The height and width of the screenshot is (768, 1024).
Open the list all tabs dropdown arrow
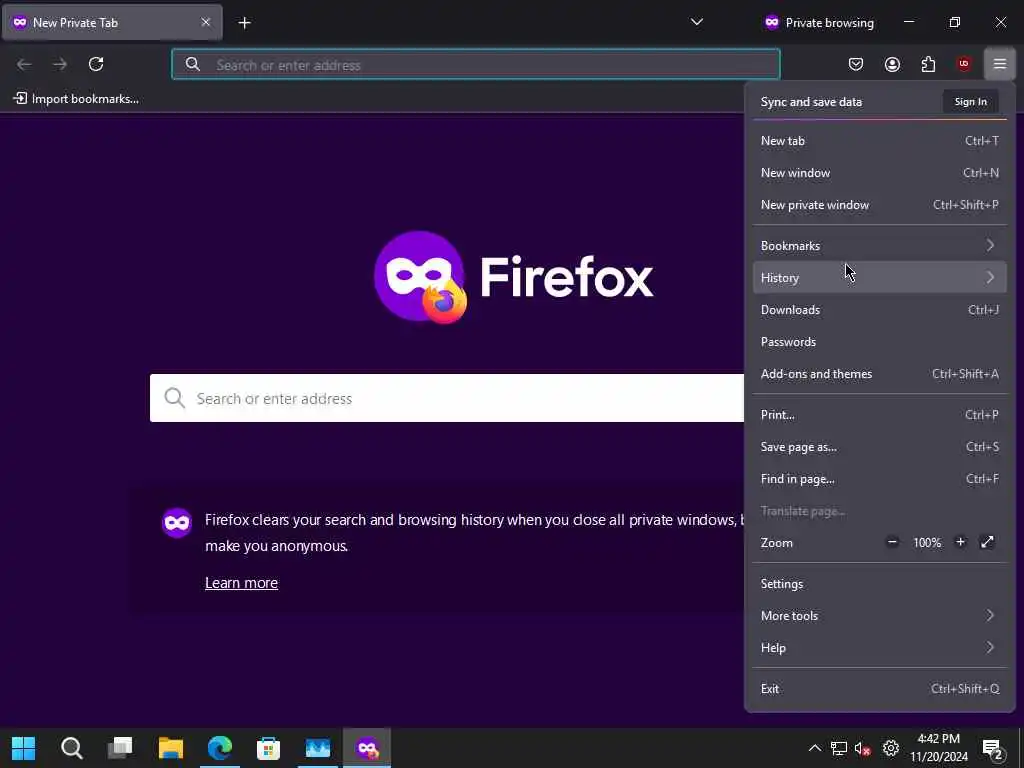click(x=697, y=22)
